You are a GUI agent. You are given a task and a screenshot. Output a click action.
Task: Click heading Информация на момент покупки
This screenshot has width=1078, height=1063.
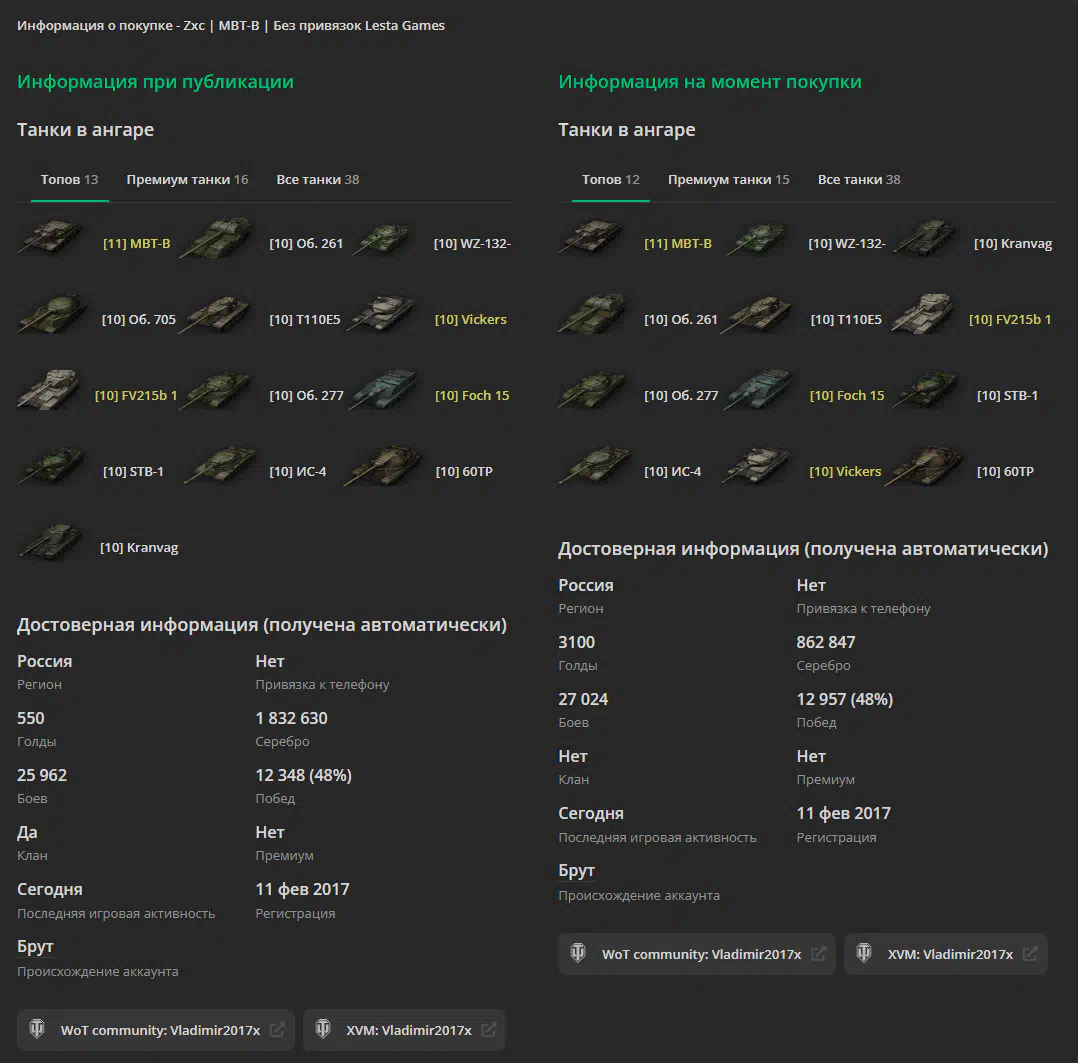710,82
